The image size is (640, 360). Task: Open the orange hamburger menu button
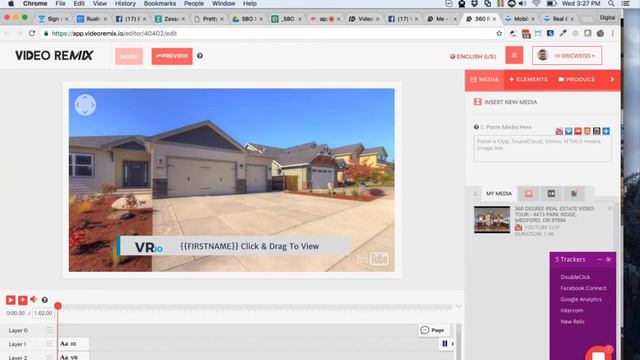tap(514, 55)
